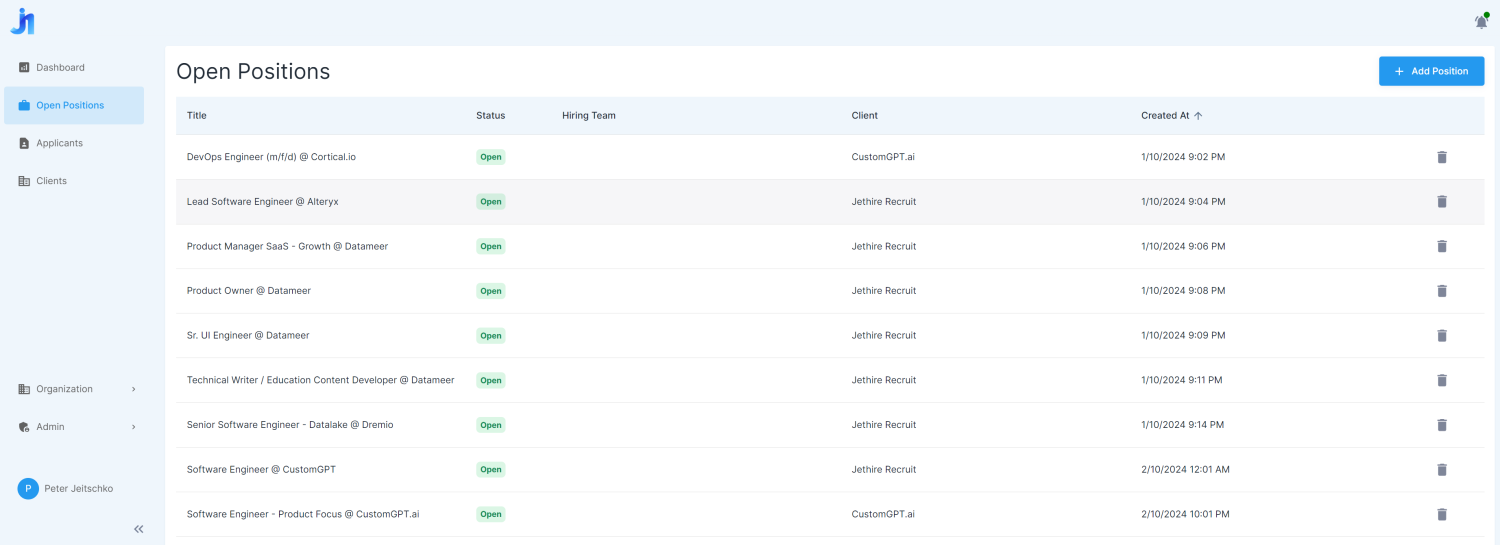Sort by the Status column header
The width and height of the screenshot is (1500, 545).
pyautogui.click(x=491, y=116)
